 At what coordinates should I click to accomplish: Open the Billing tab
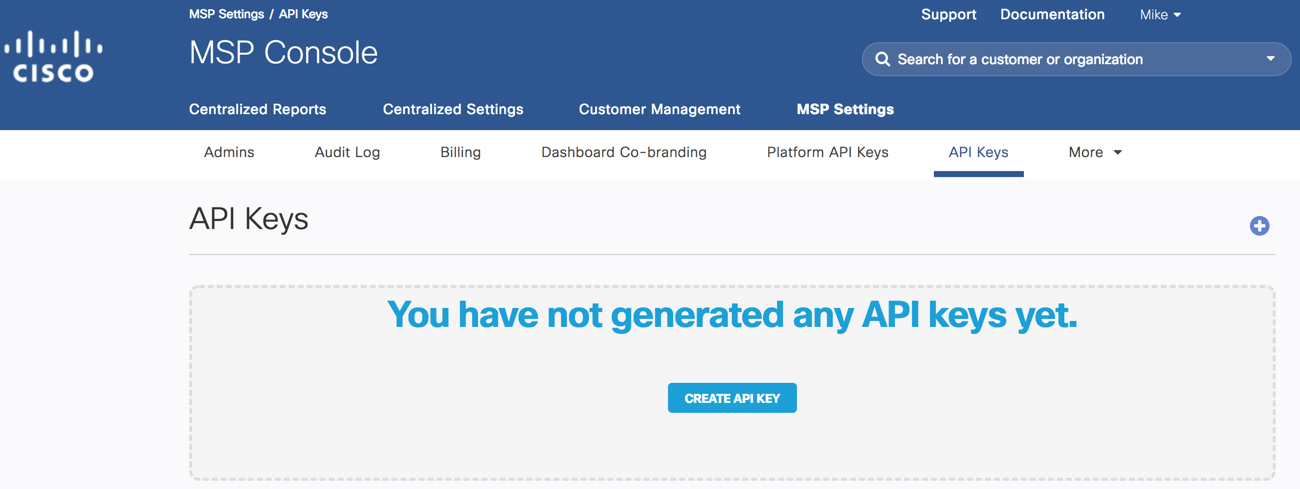(x=460, y=152)
